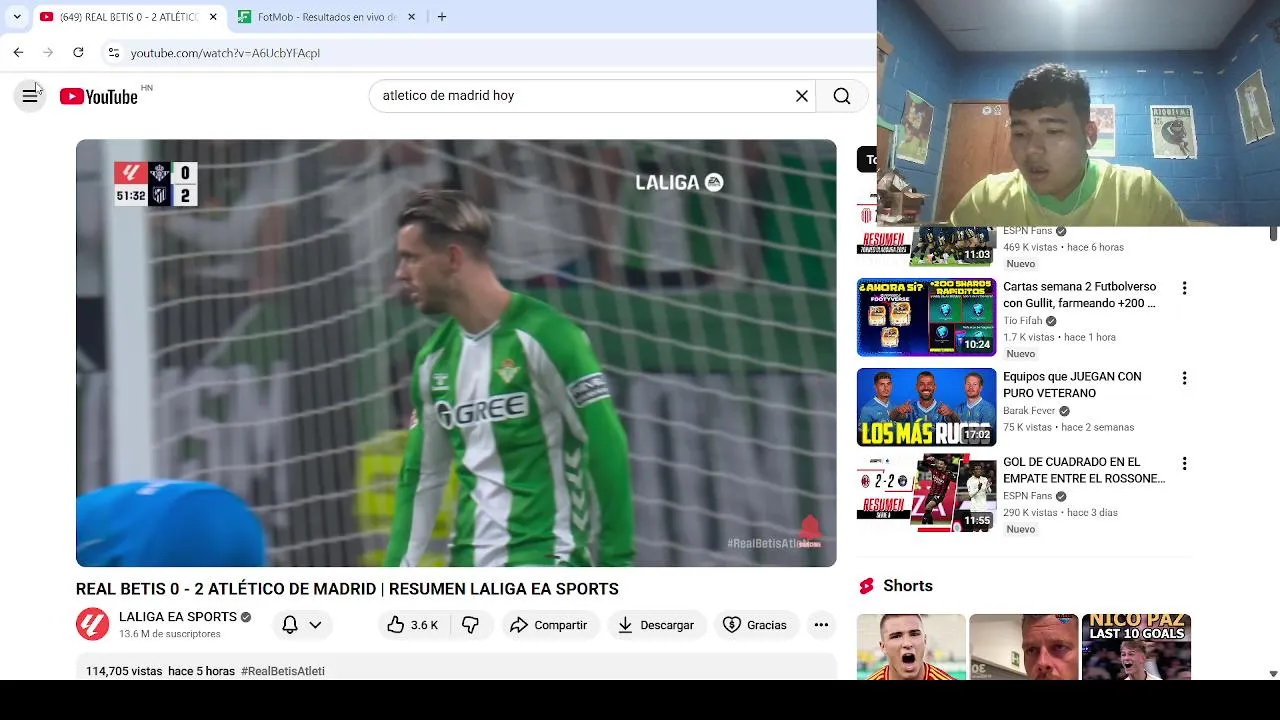Click the browser forward arrow

click(48, 52)
